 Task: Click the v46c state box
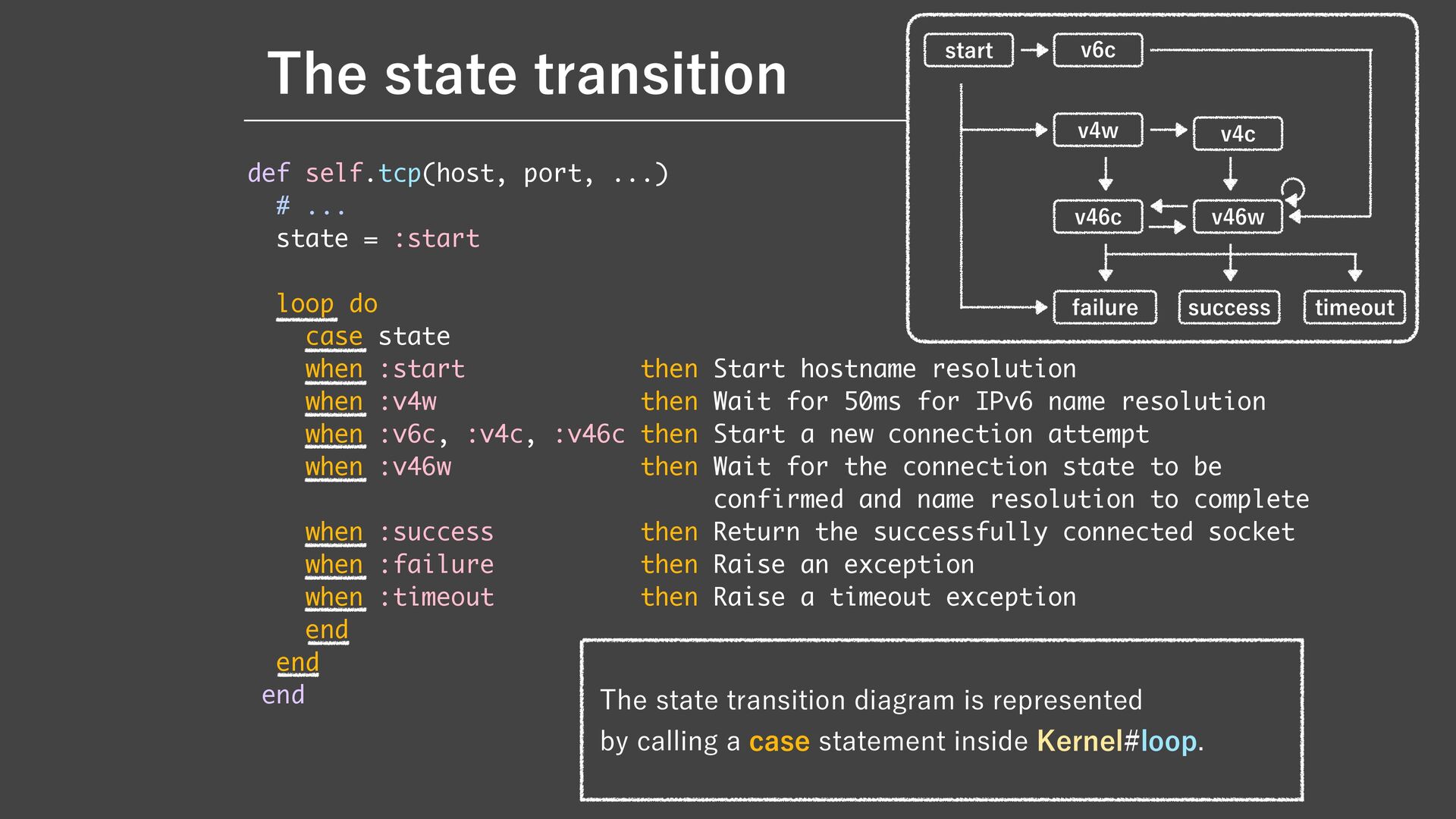1097,218
